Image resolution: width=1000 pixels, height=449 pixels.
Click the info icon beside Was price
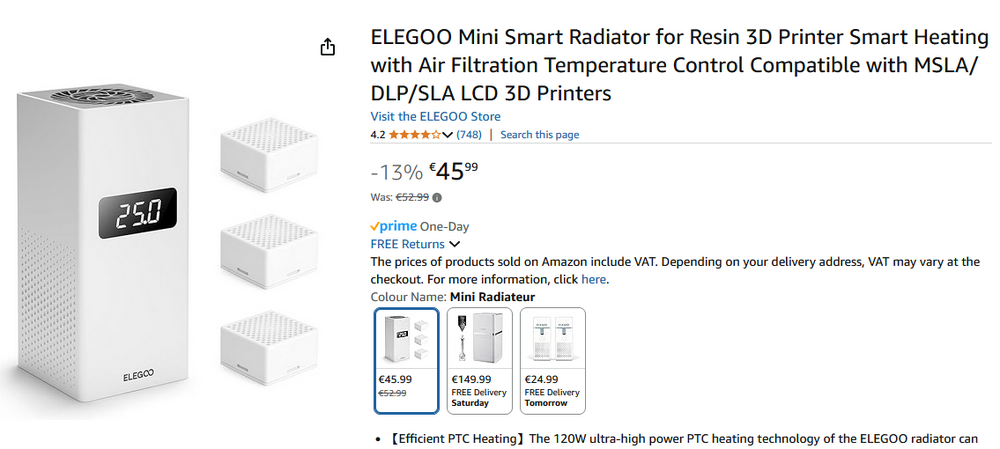(437, 198)
